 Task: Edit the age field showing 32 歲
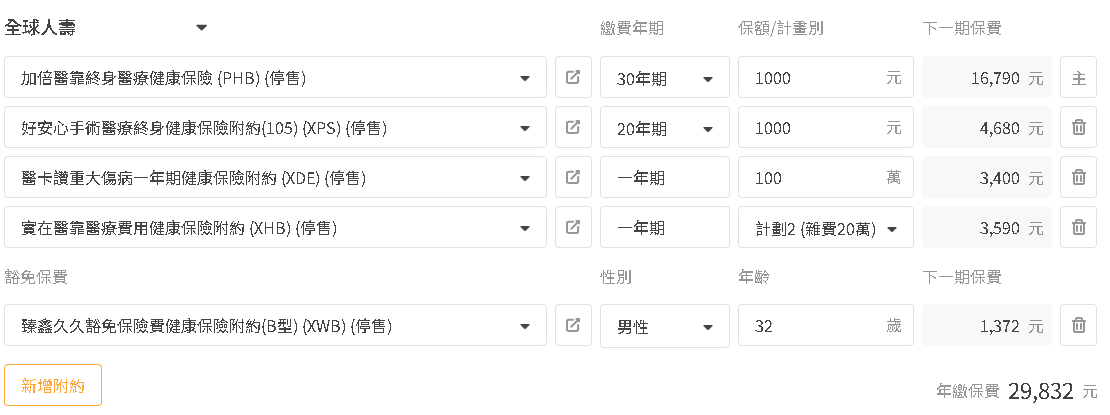[825, 326]
